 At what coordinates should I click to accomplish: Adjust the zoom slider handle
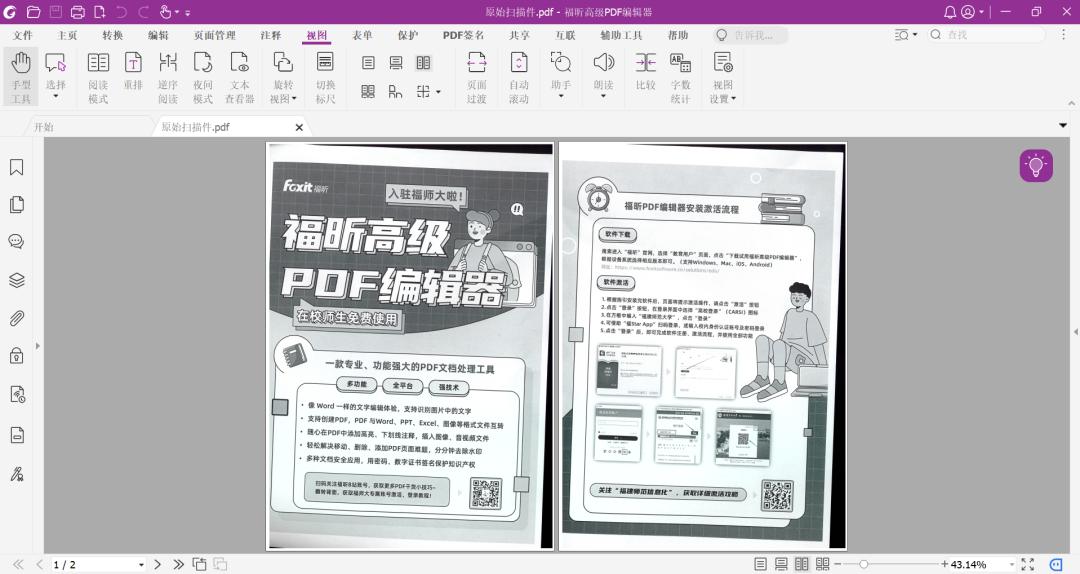point(863,564)
